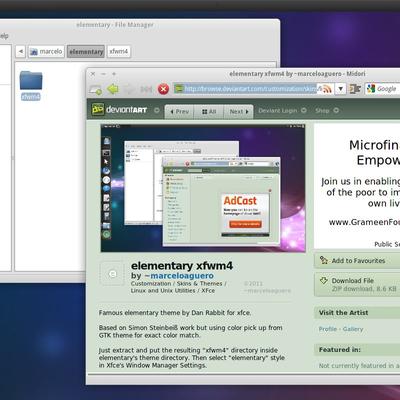Select xfwm4 in File Manager path bar
Viewport: 400px width, 400px height.
pos(119,51)
